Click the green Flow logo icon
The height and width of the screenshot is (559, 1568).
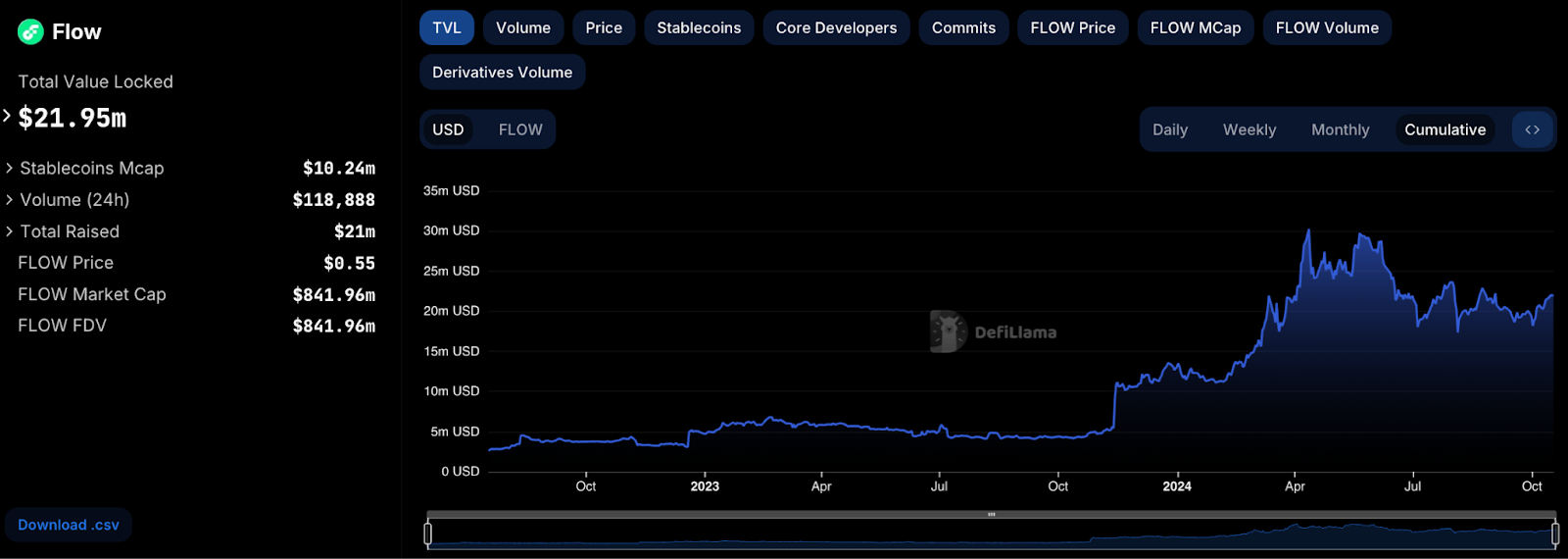[30, 32]
